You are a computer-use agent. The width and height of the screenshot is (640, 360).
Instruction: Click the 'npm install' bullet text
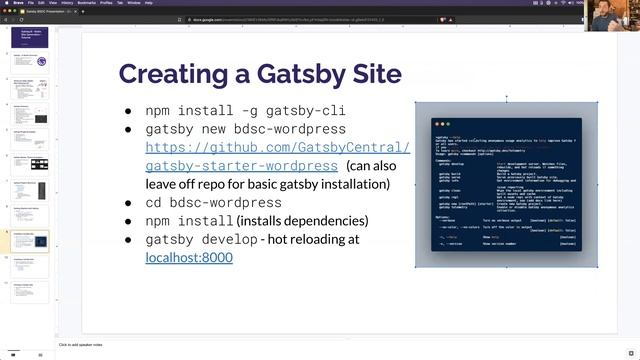[189, 221]
